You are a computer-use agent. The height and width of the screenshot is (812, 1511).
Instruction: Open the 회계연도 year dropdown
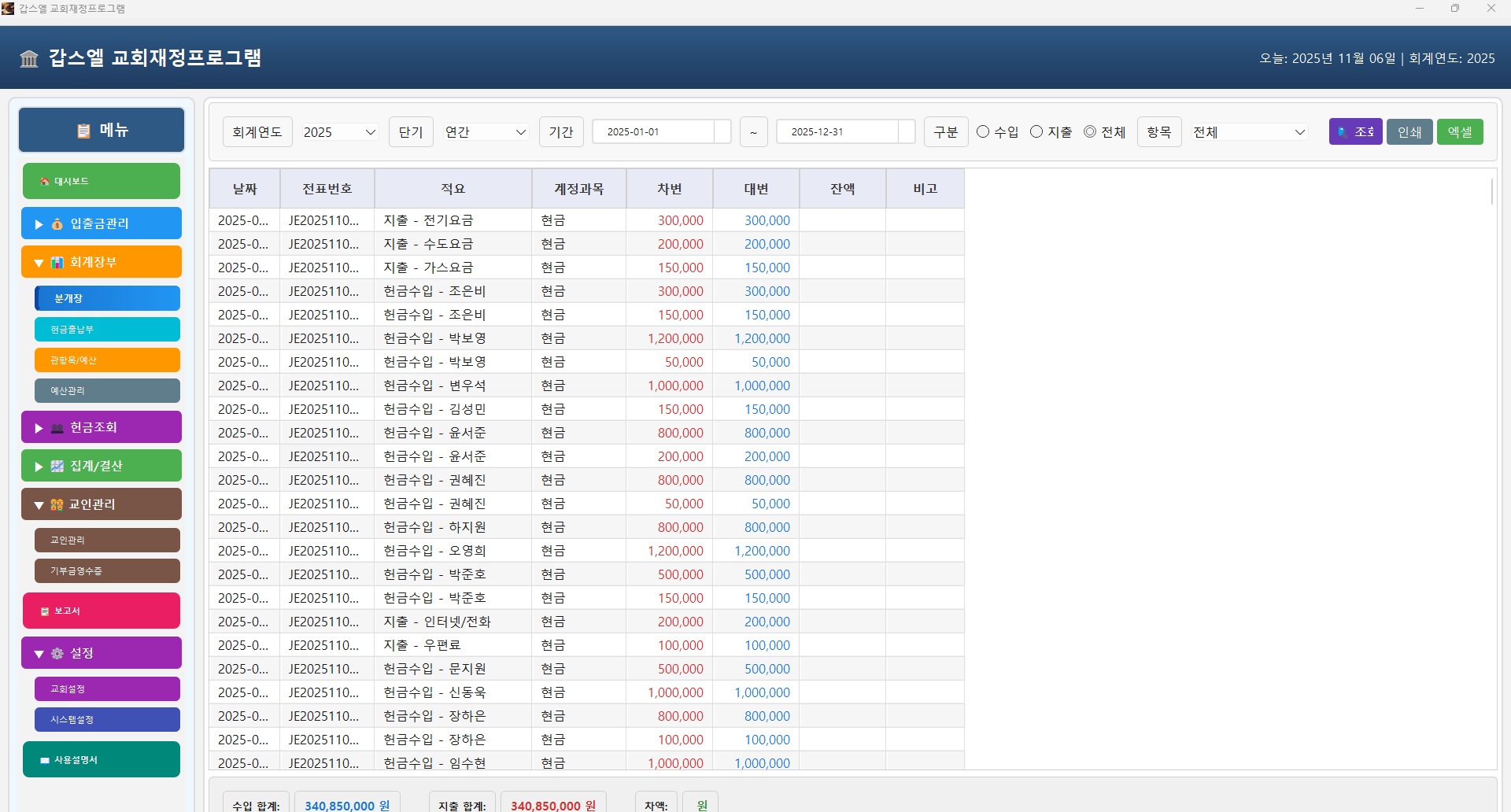point(338,131)
